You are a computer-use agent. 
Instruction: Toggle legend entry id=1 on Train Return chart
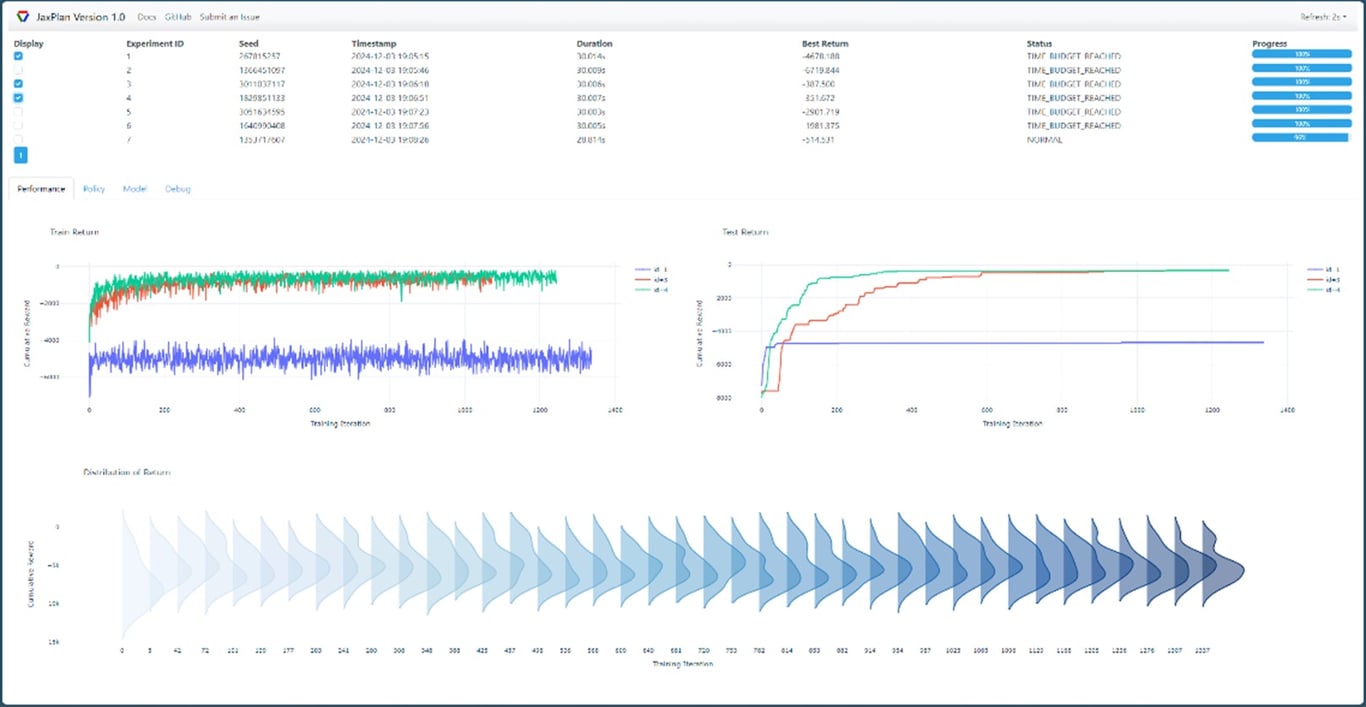[660, 267]
